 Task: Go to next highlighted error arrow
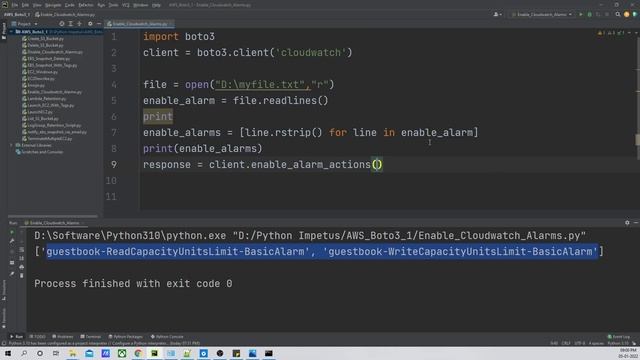[x=636, y=33]
